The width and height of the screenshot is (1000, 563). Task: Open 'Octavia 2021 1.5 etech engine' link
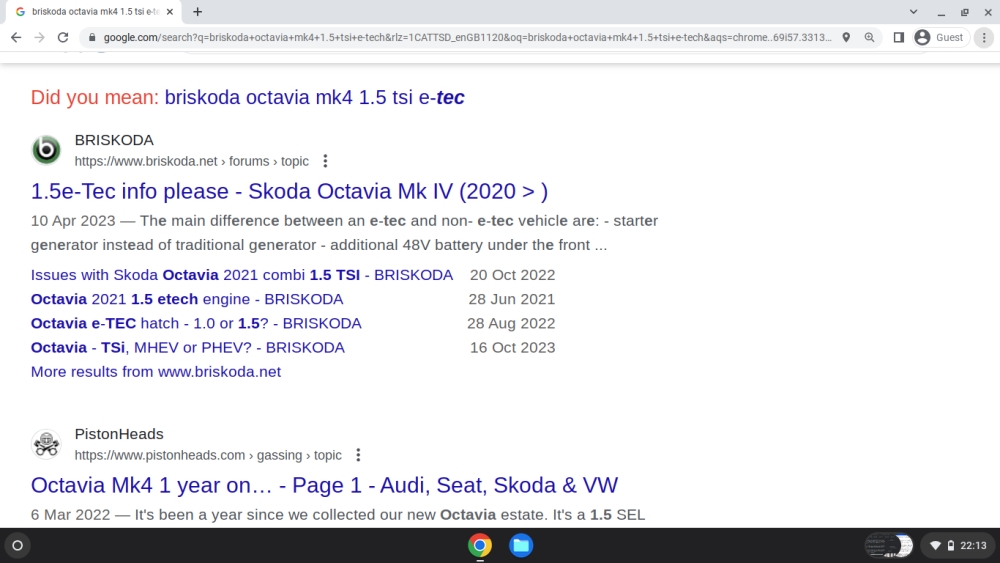coord(187,299)
